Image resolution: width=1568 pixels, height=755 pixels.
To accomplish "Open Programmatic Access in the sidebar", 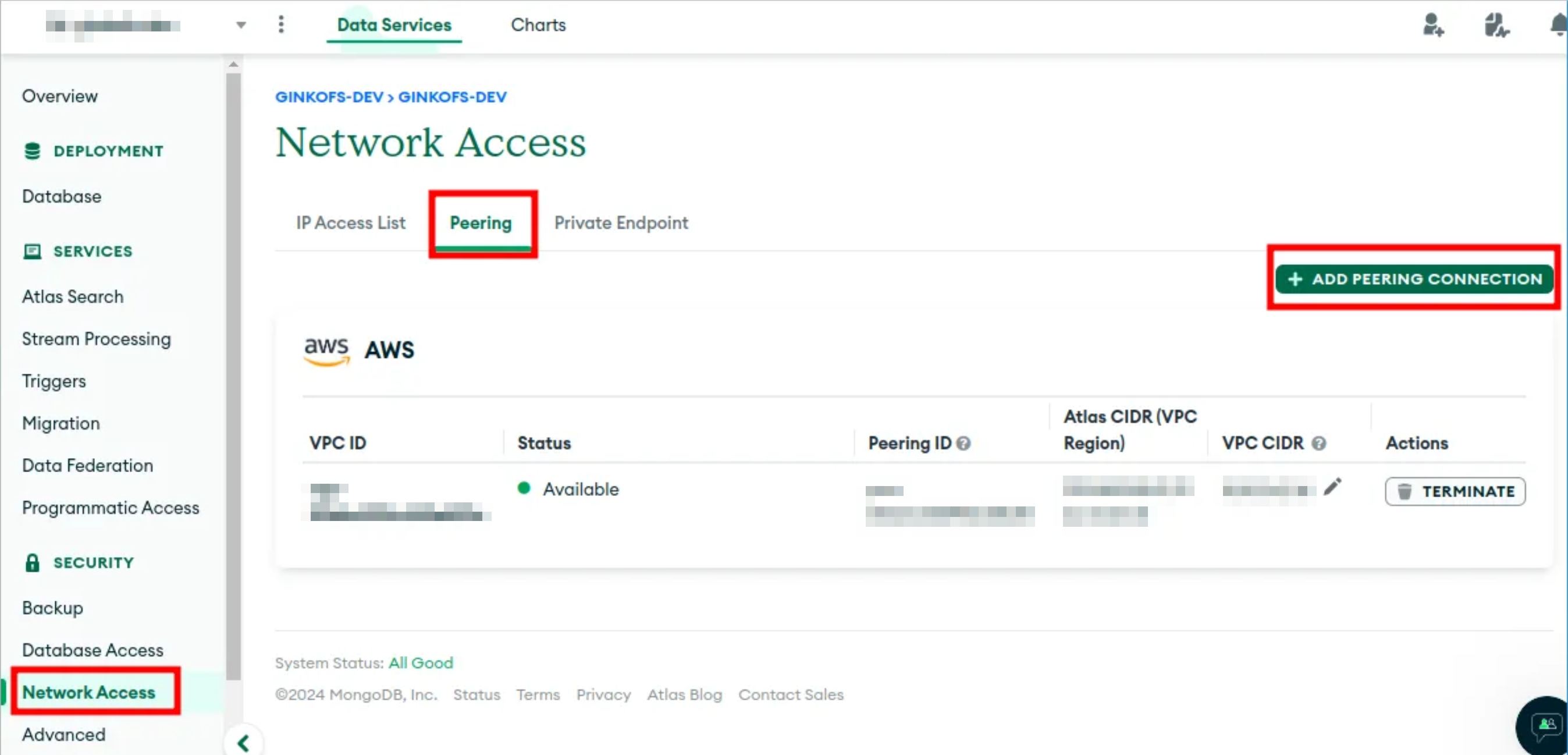I will coord(111,508).
